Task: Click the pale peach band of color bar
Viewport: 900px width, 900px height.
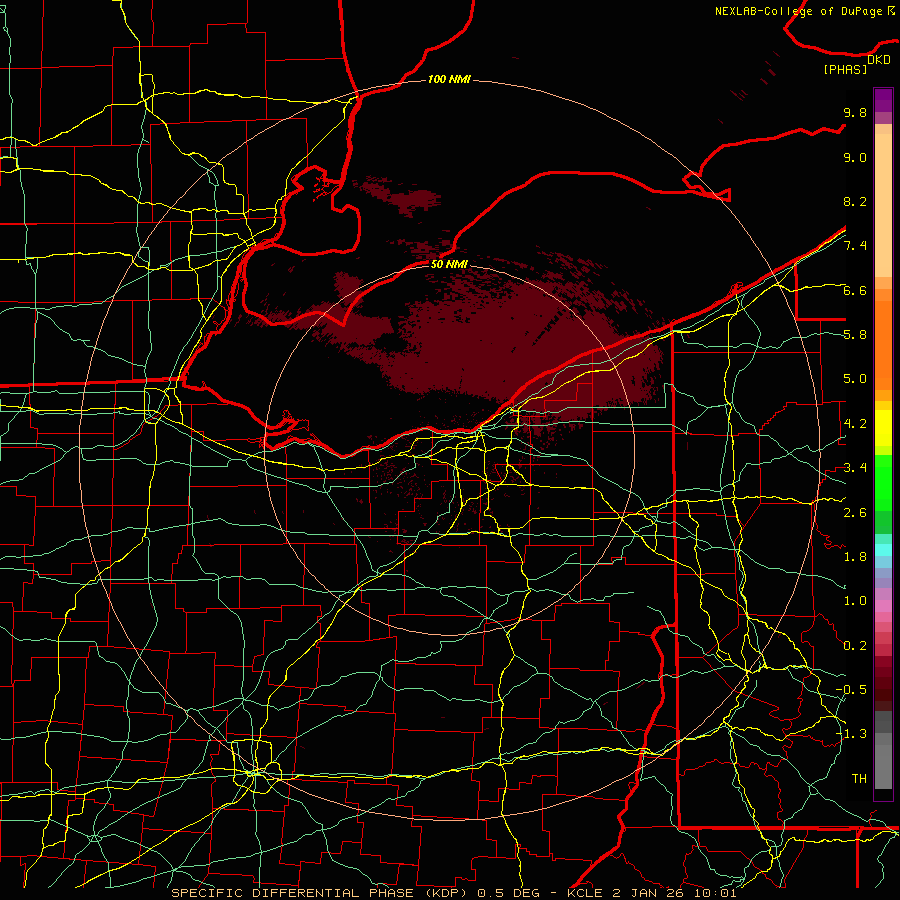Action: (x=883, y=205)
